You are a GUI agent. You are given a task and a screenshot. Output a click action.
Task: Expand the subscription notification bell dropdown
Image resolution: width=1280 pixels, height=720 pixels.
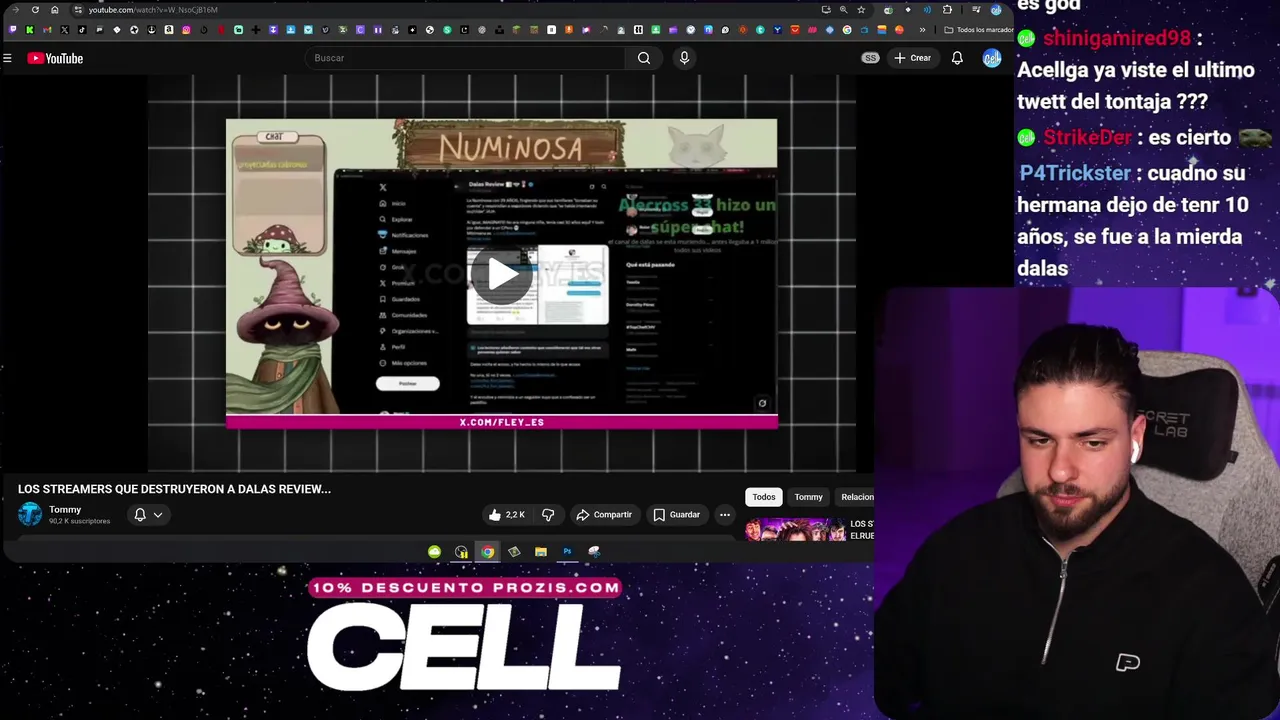[148, 515]
